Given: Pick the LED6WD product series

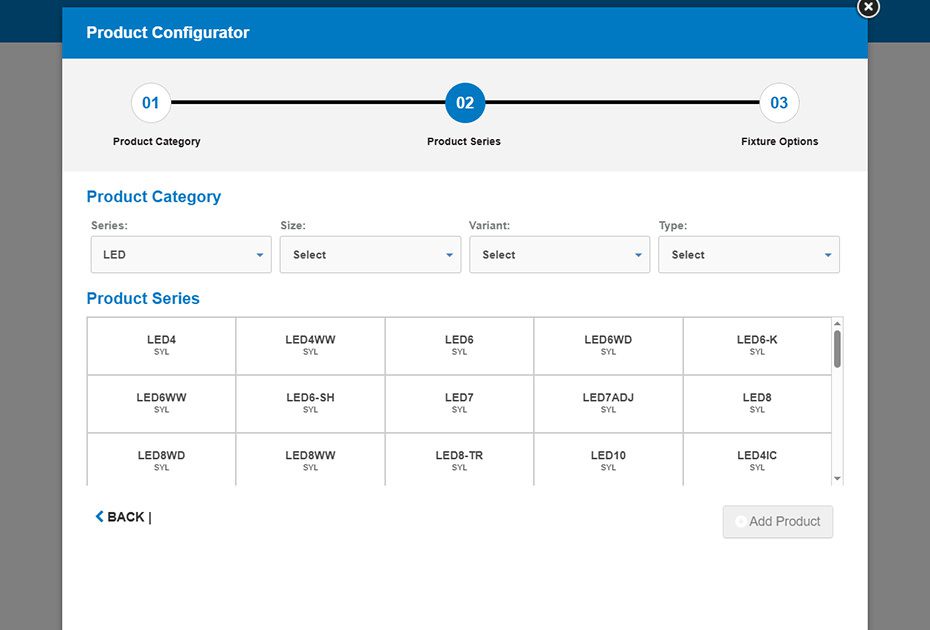Looking at the screenshot, I should pos(608,346).
